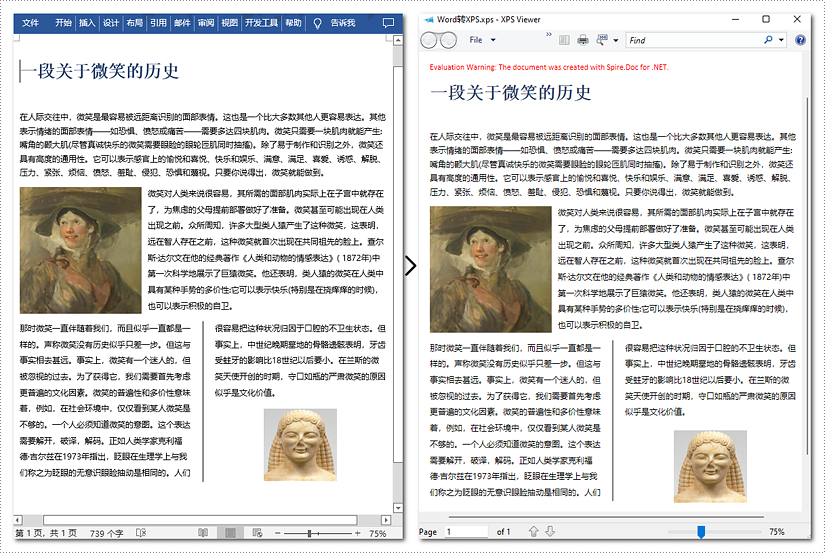Select the stone sculpture image in Word

[300, 445]
